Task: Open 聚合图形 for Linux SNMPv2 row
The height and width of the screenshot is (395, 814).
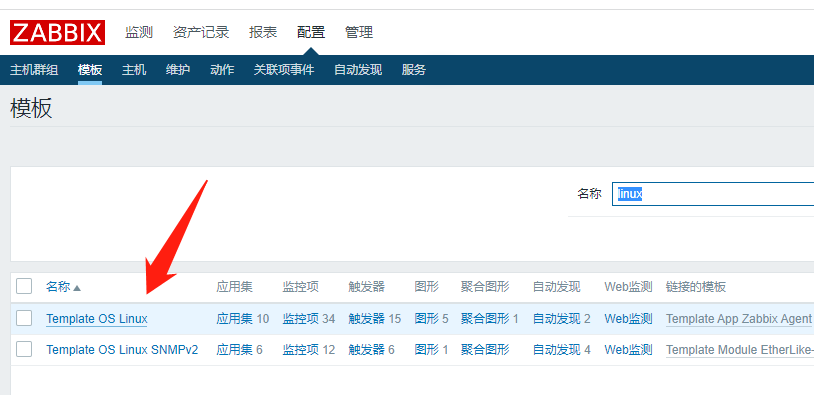Action: [485, 350]
